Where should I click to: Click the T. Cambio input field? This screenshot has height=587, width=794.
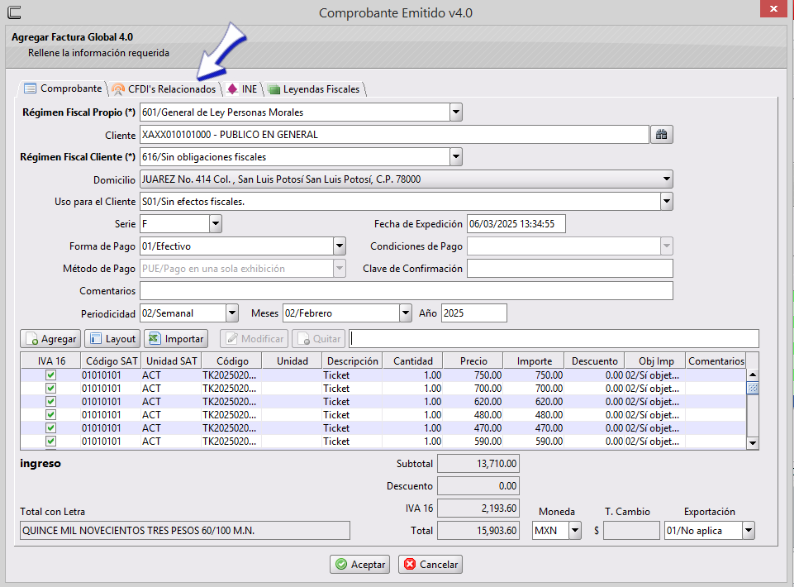click(631, 530)
